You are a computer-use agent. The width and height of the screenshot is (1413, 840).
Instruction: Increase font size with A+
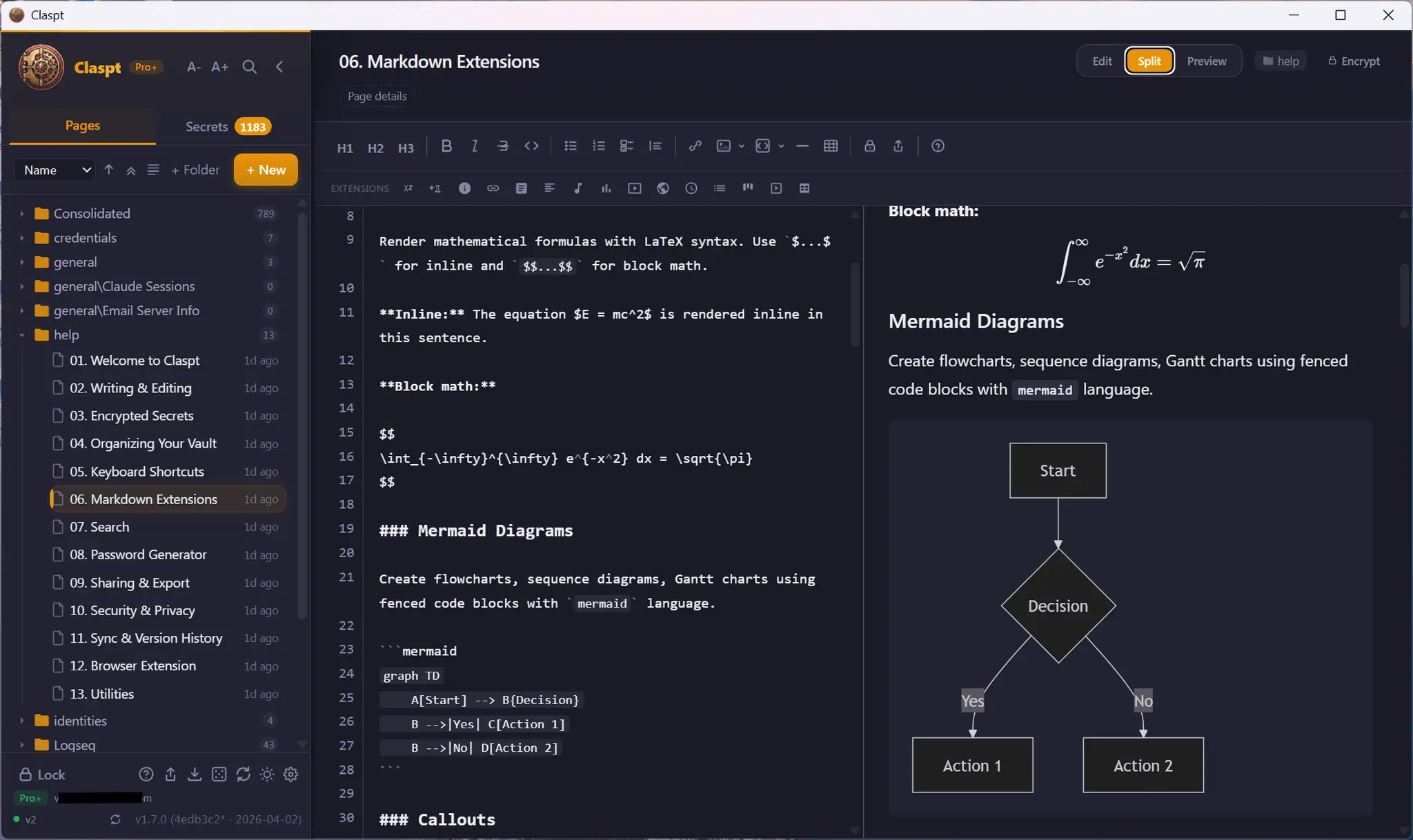tap(219, 67)
